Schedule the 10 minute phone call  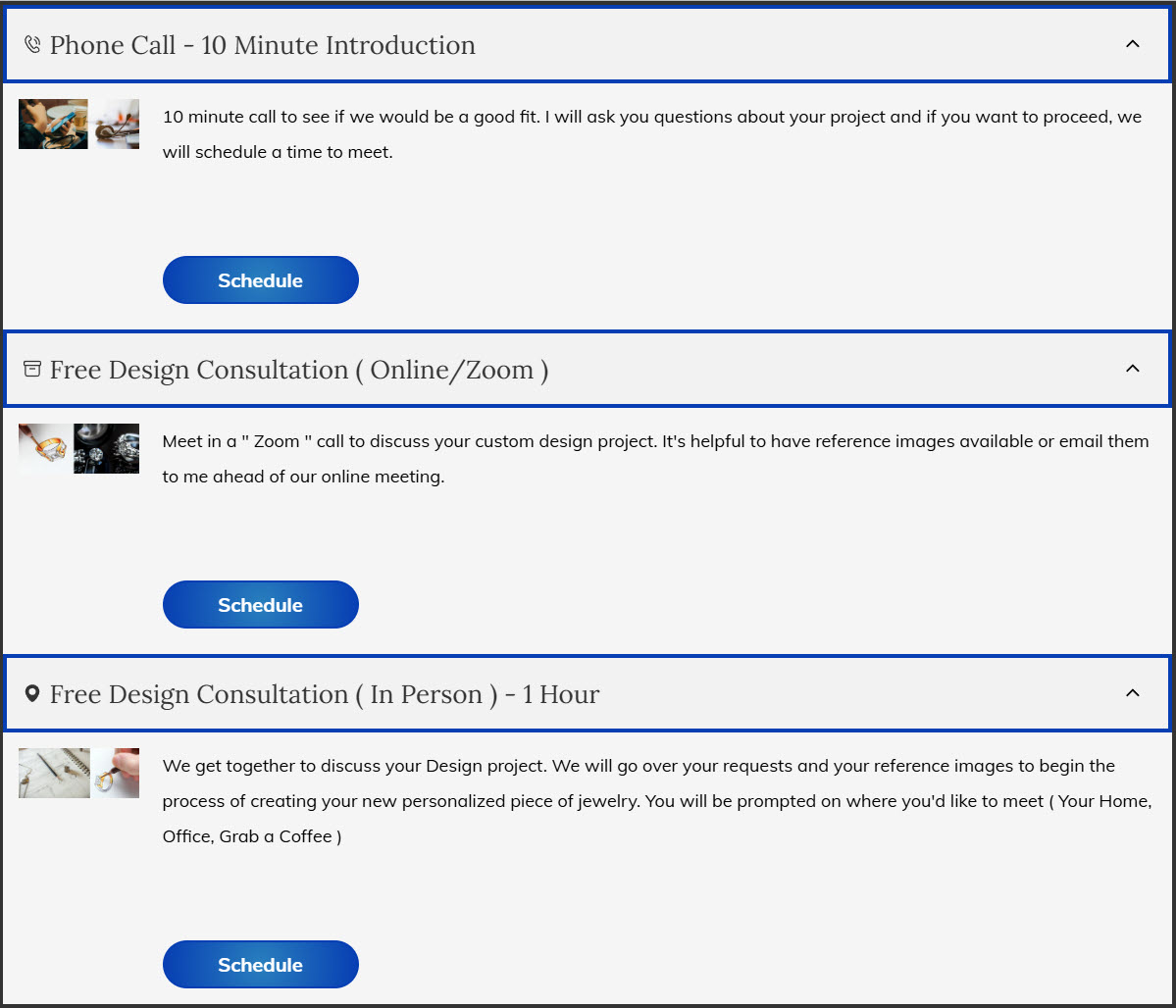(260, 280)
